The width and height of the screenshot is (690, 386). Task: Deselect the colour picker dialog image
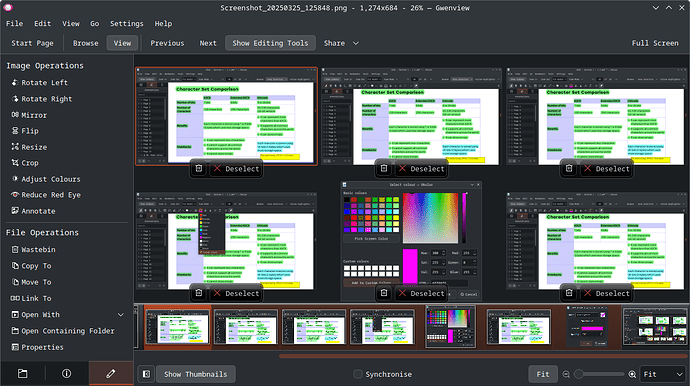(421, 293)
